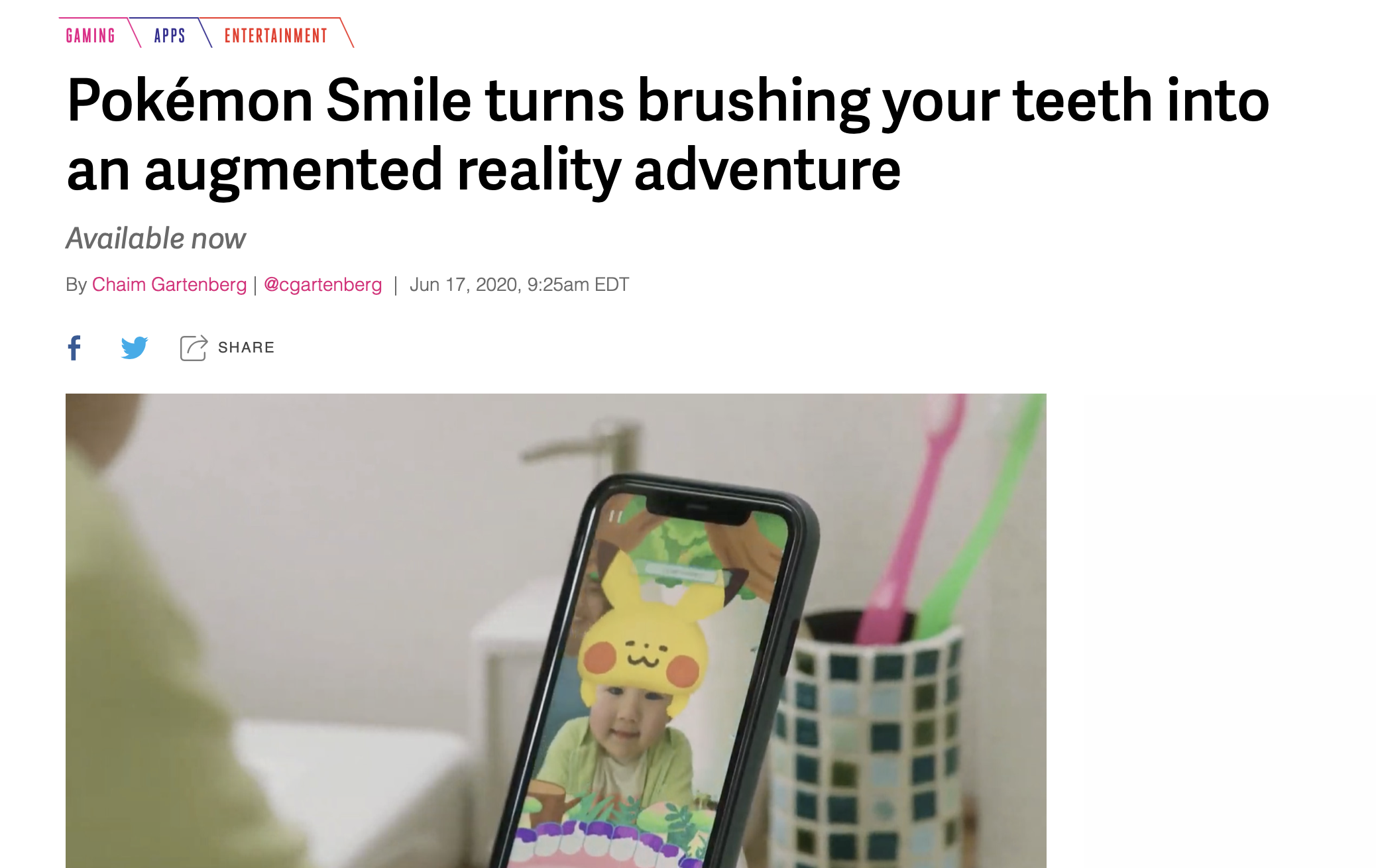Click the SHARE text label
1376x868 pixels.
tap(246, 347)
